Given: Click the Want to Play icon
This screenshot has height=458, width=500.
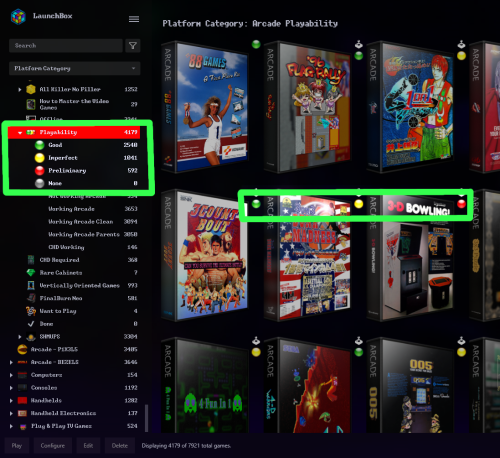Looking at the screenshot, I should (31, 311).
